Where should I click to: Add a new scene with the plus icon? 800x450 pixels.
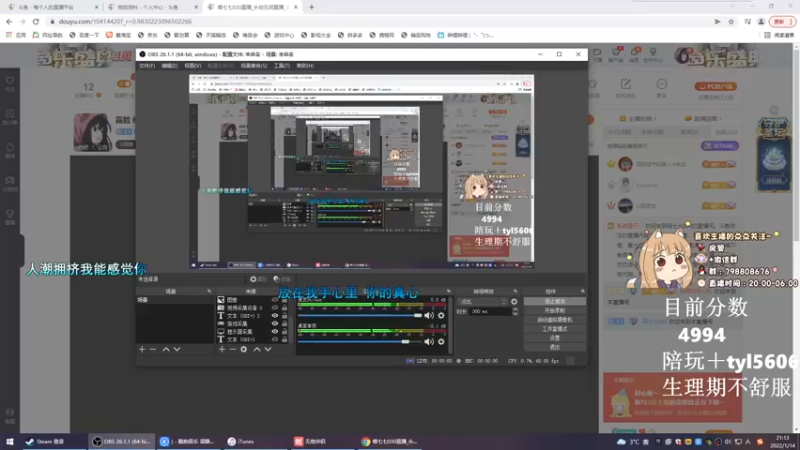(142, 349)
